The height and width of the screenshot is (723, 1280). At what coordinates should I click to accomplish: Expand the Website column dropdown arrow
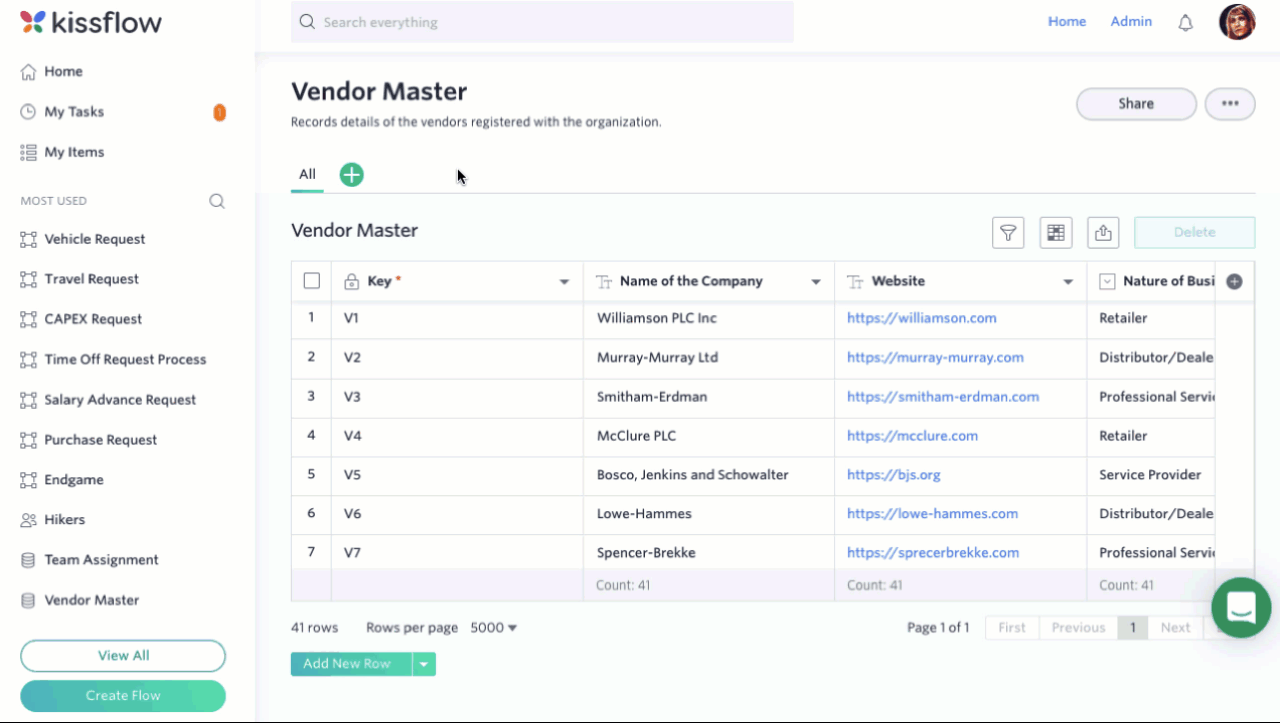click(1068, 282)
